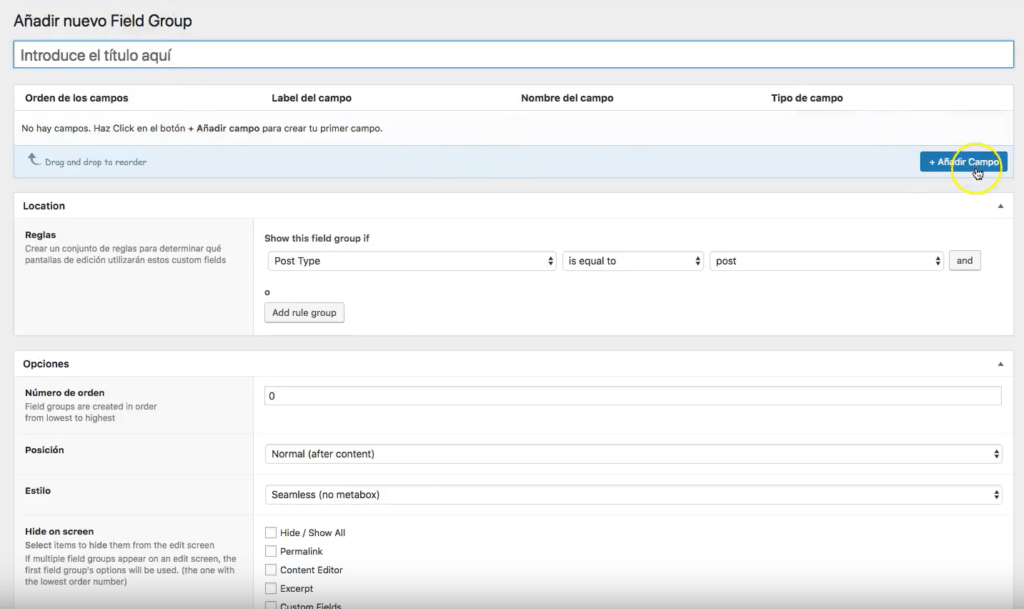Open the Estilo dropdown
The width and height of the screenshot is (1024, 609).
633,495
